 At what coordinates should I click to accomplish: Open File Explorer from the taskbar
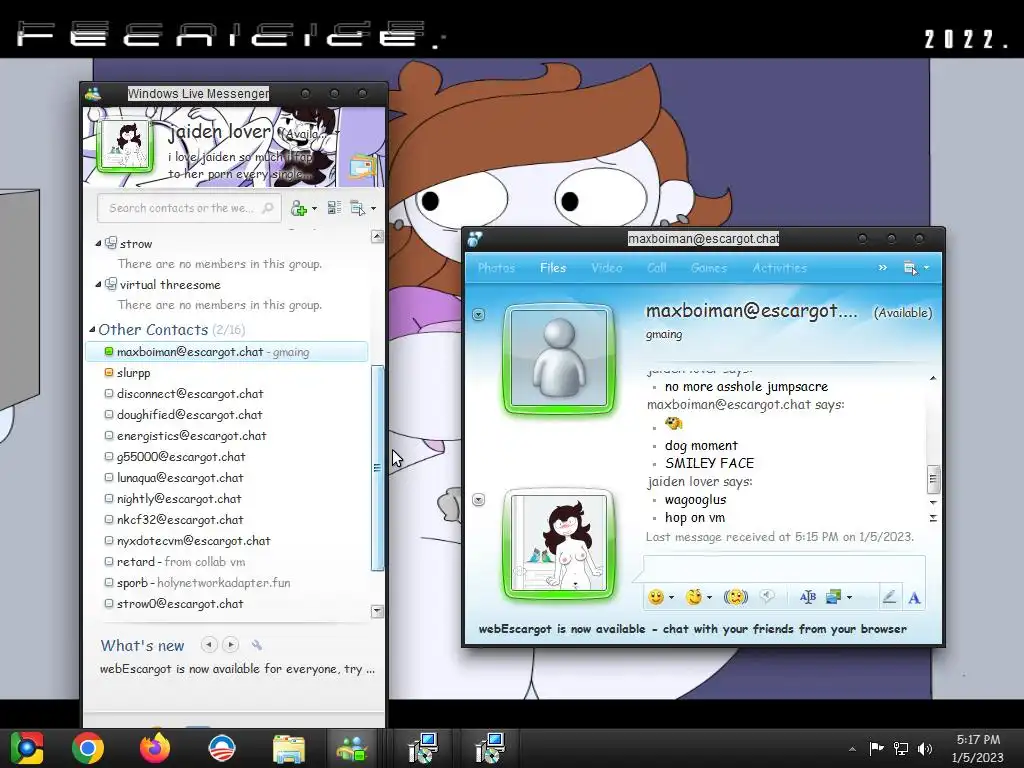pyautogui.click(x=289, y=748)
